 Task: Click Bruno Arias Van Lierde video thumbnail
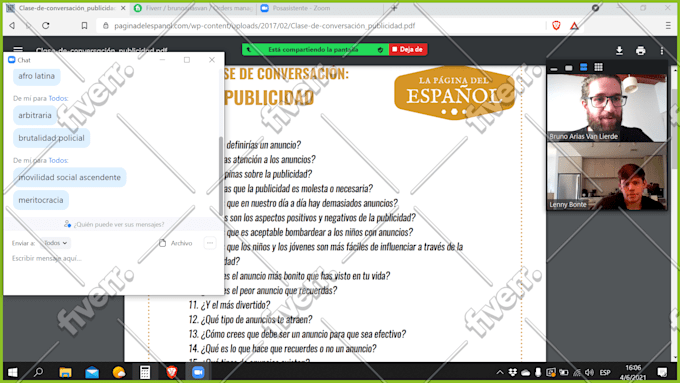[607, 108]
